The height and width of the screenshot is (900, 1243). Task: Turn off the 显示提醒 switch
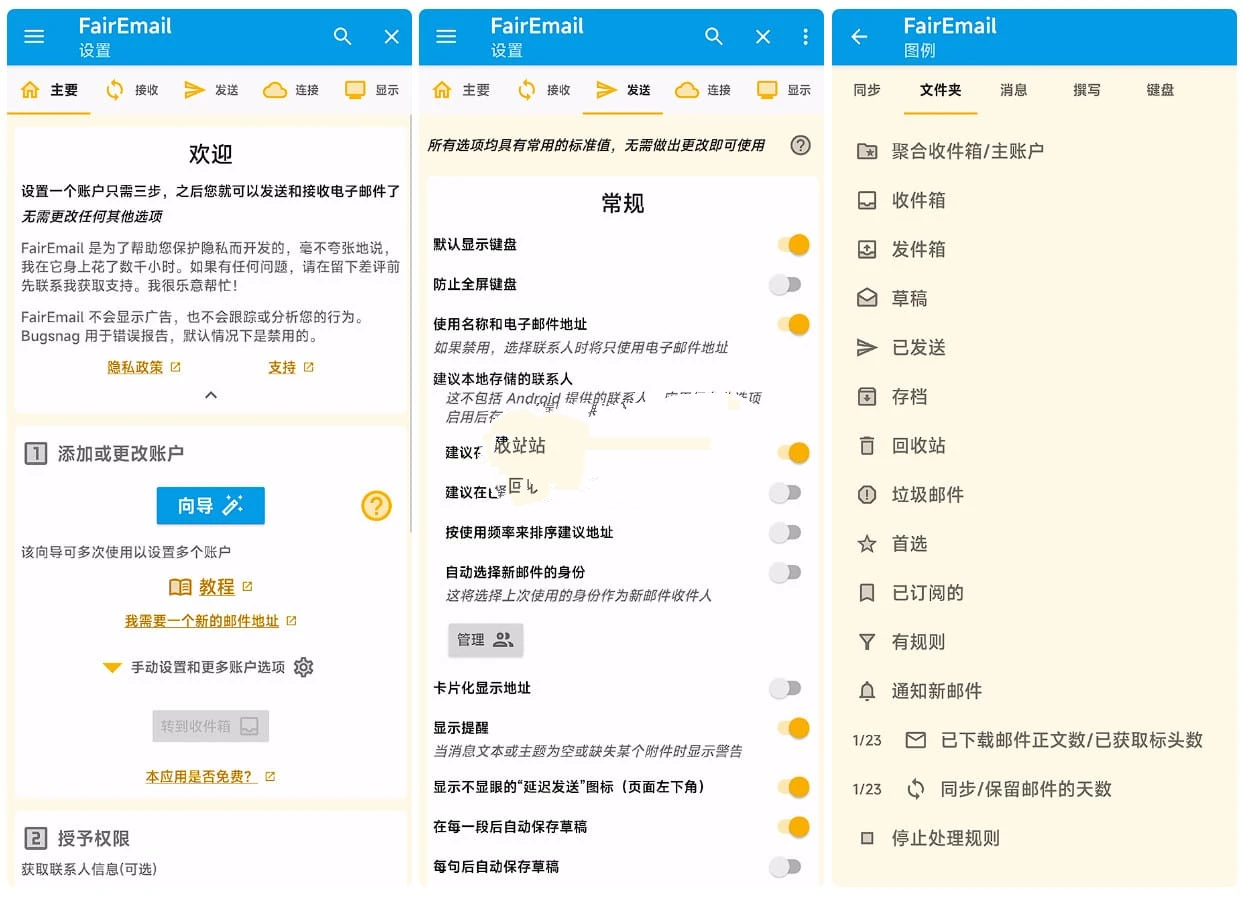792,728
